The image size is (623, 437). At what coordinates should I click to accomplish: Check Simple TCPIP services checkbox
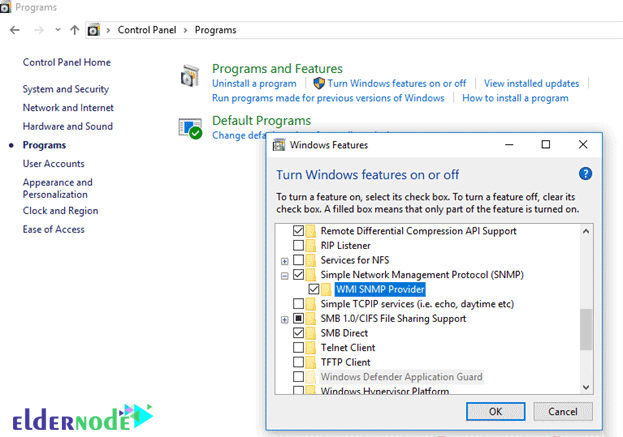(x=298, y=304)
